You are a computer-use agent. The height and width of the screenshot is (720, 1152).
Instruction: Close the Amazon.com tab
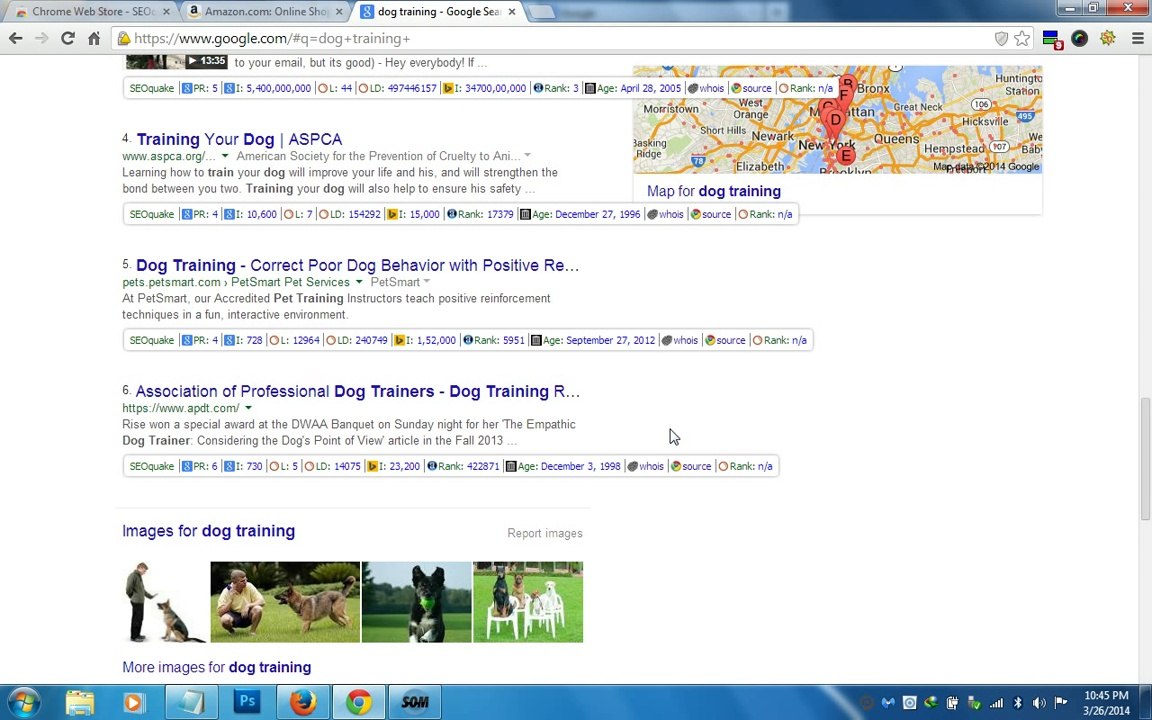(x=339, y=12)
